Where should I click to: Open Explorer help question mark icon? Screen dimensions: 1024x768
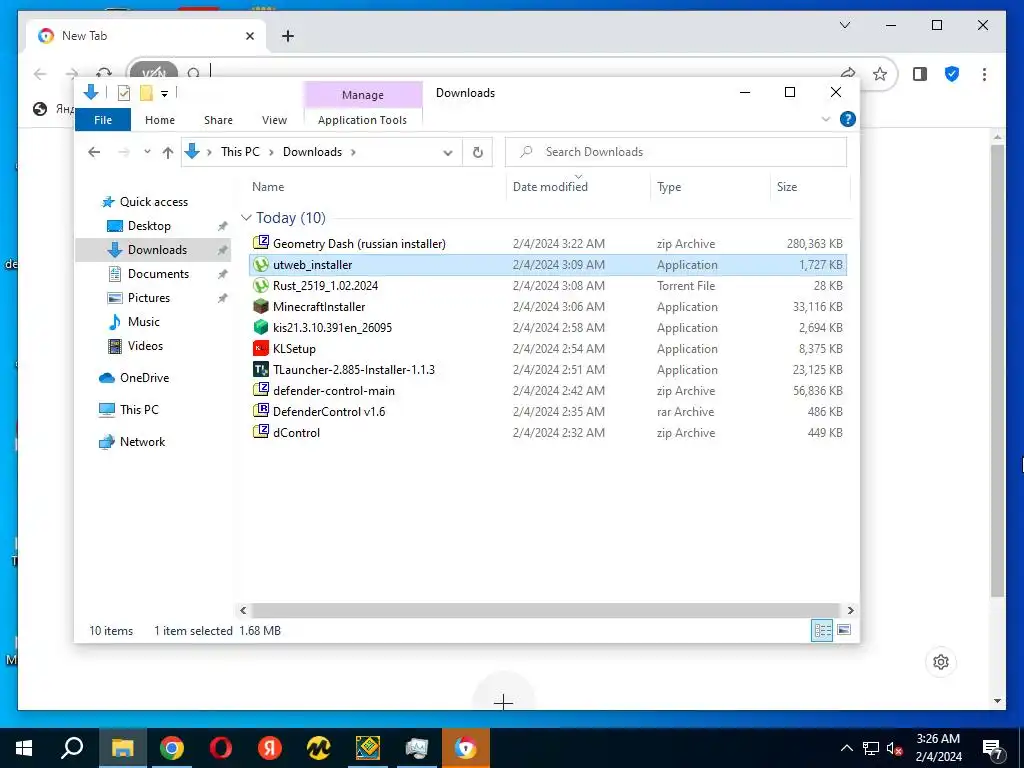coord(848,119)
